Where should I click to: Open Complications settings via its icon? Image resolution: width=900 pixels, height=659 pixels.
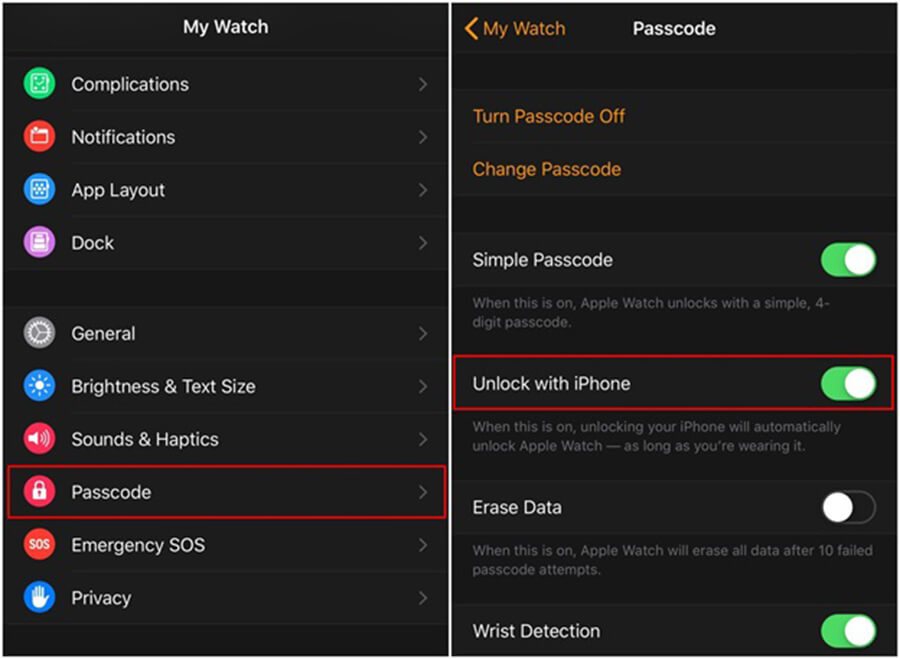click(x=38, y=84)
